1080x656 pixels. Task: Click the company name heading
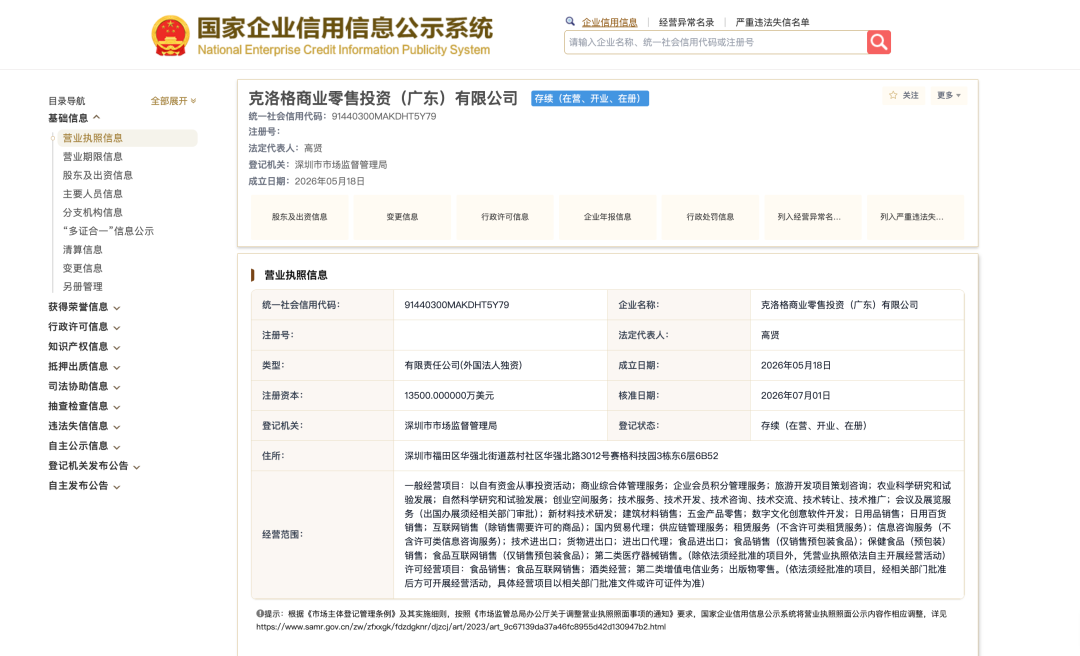pos(383,99)
